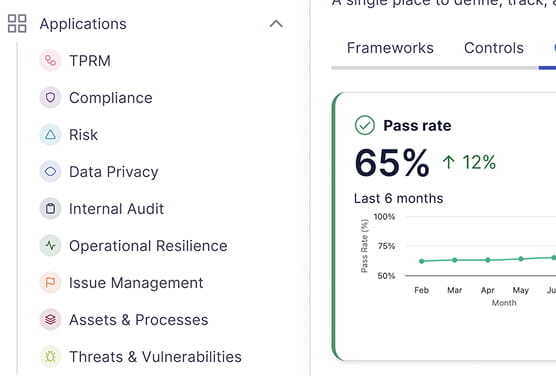Switch to the Controls tab
556x376 pixels.
click(x=494, y=48)
